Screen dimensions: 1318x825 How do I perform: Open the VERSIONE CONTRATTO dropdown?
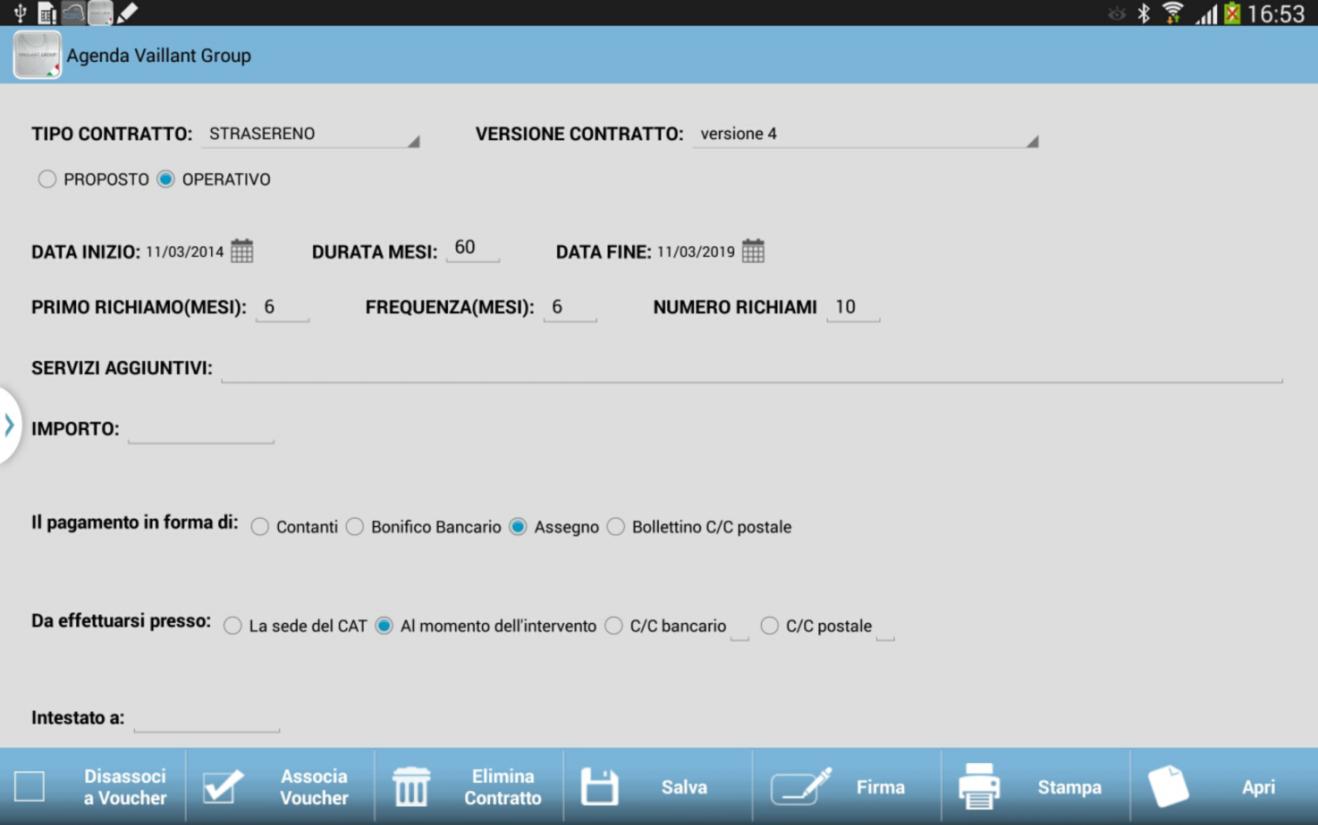click(x=865, y=134)
